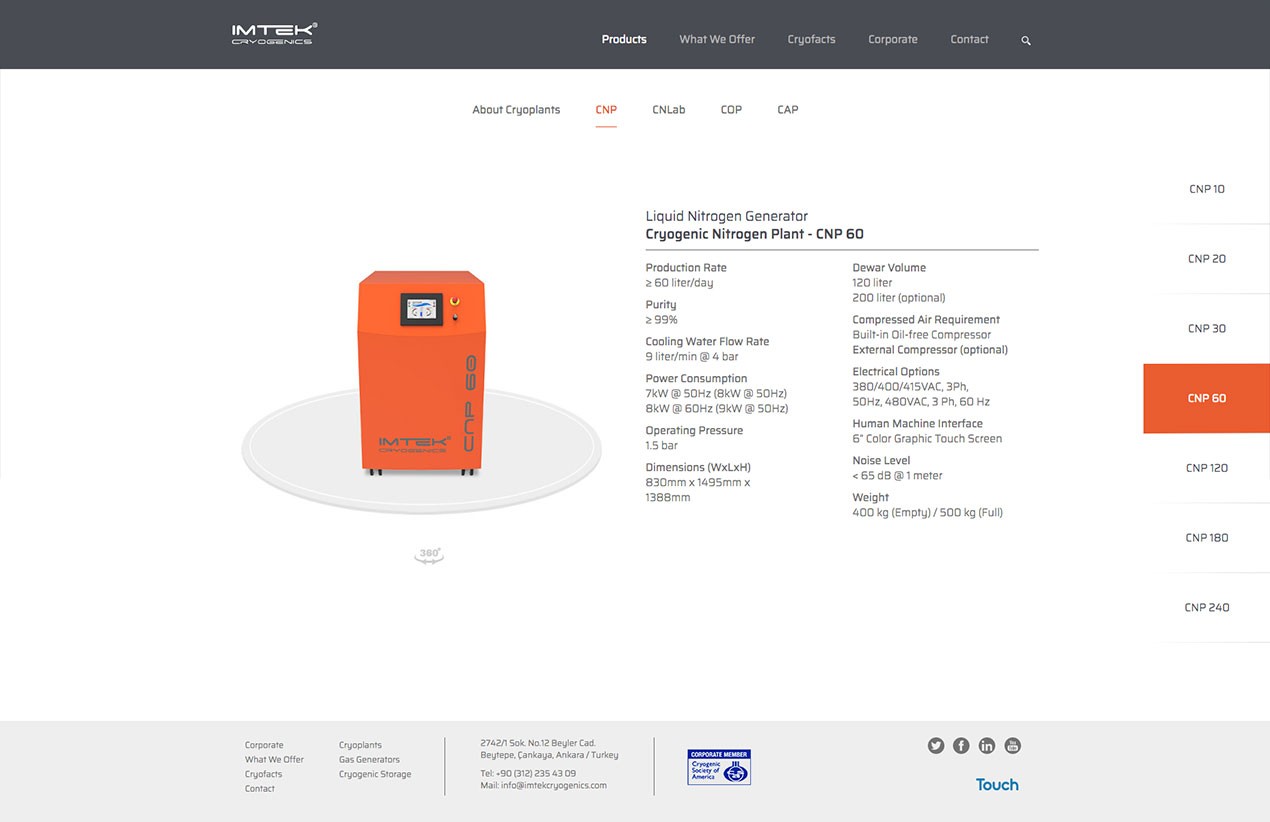The width and height of the screenshot is (1270, 822).
Task: Open the Contact menu in header
Action: click(x=969, y=39)
